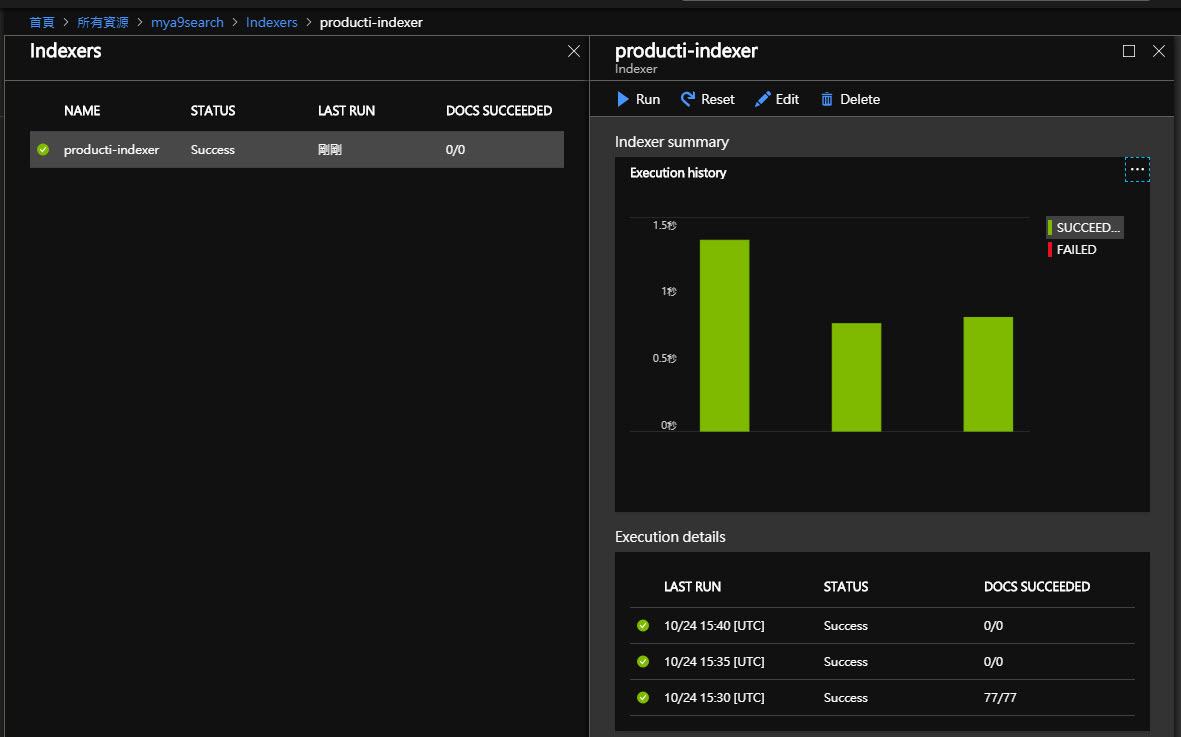Open 所有資源 breadcrumb link
This screenshot has height=737, width=1181.
click(102, 23)
